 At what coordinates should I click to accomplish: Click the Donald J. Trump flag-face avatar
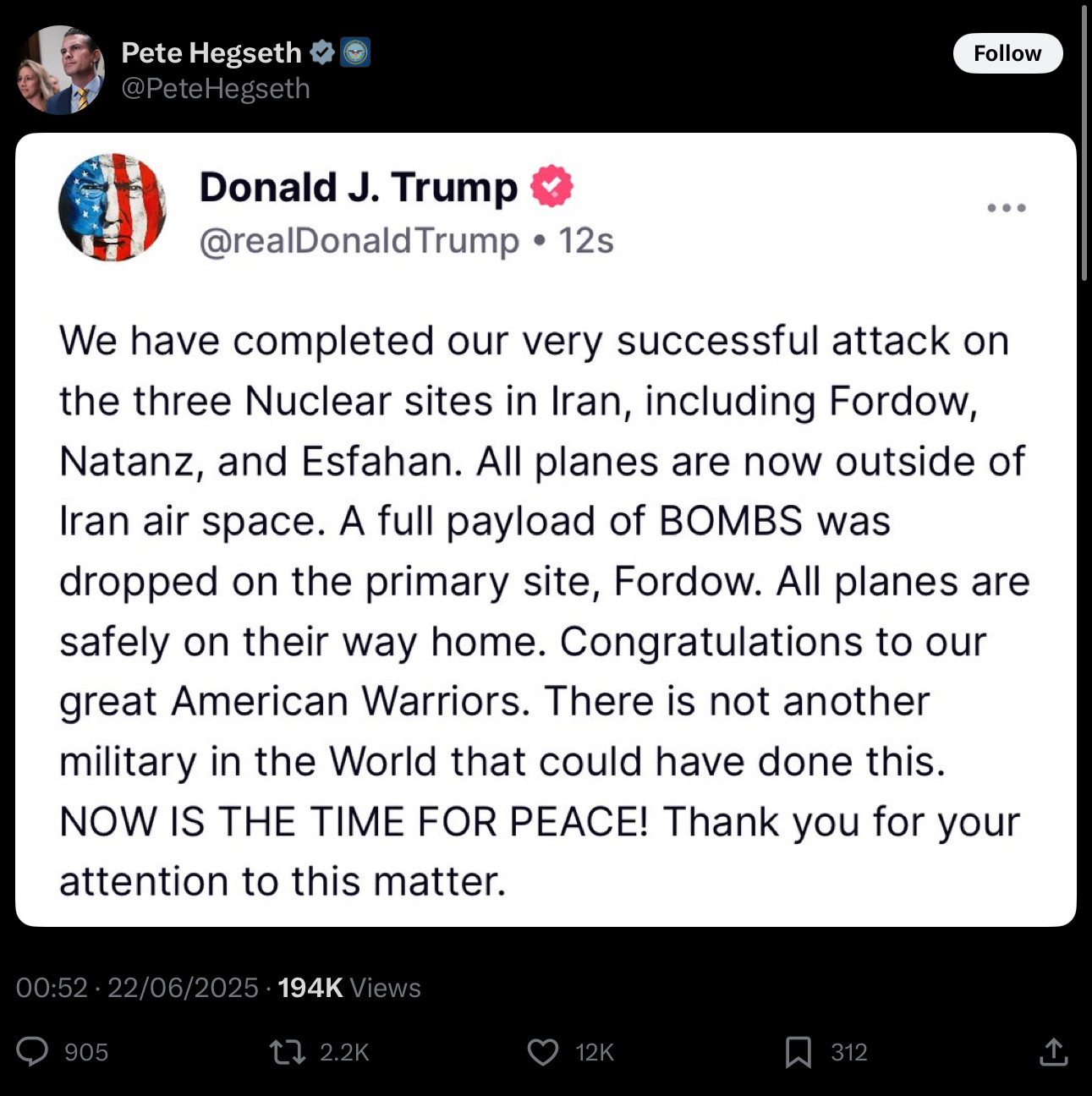coord(112,207)
